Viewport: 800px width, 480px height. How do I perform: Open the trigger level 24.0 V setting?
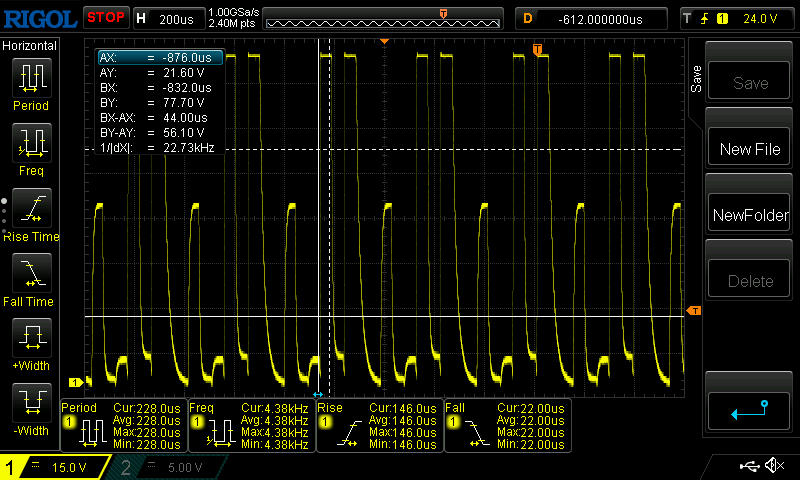point(739,19)
